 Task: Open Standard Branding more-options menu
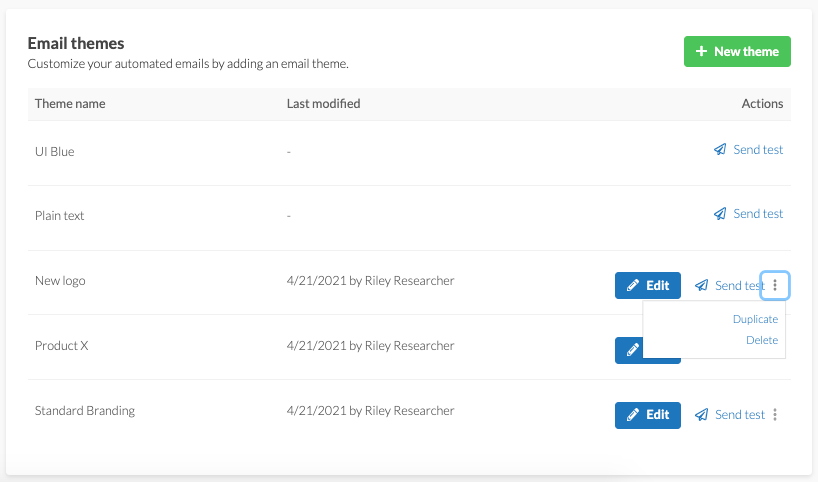pos(775,415)
